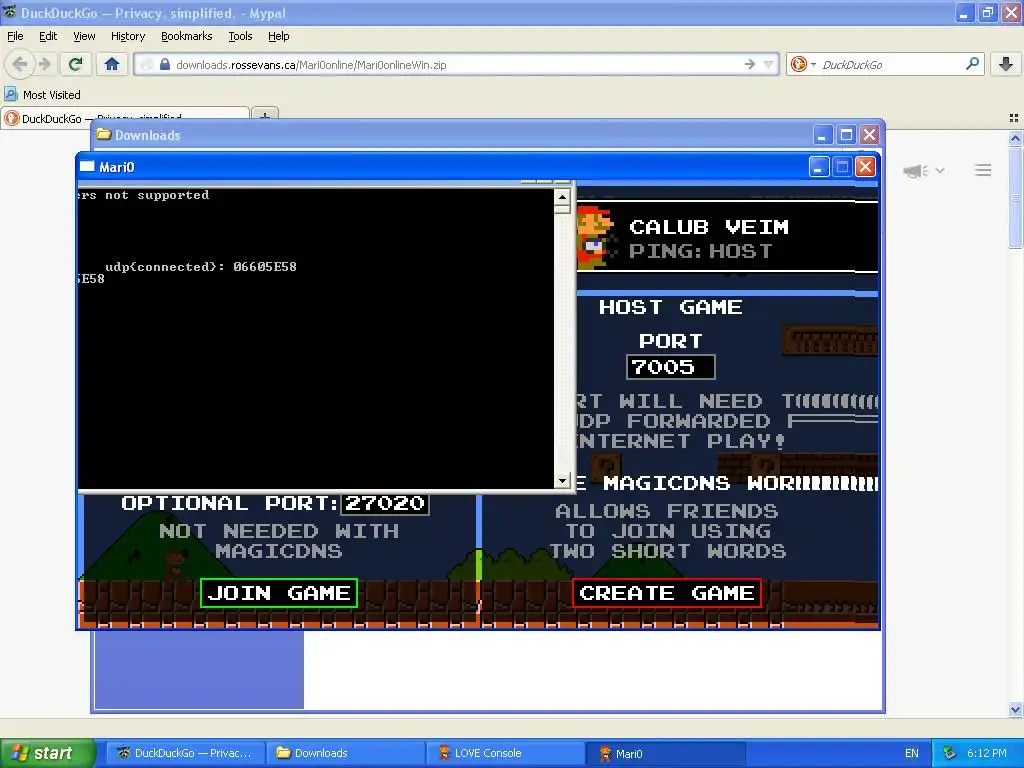Click the EN language indicator
This screenshot has width=1024, height=768.
click(912, 753)
